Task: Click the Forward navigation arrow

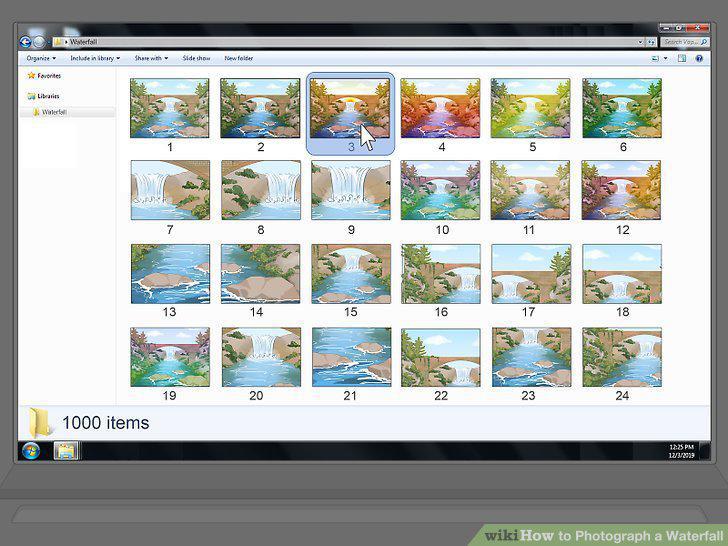Action: pos(39,42)
